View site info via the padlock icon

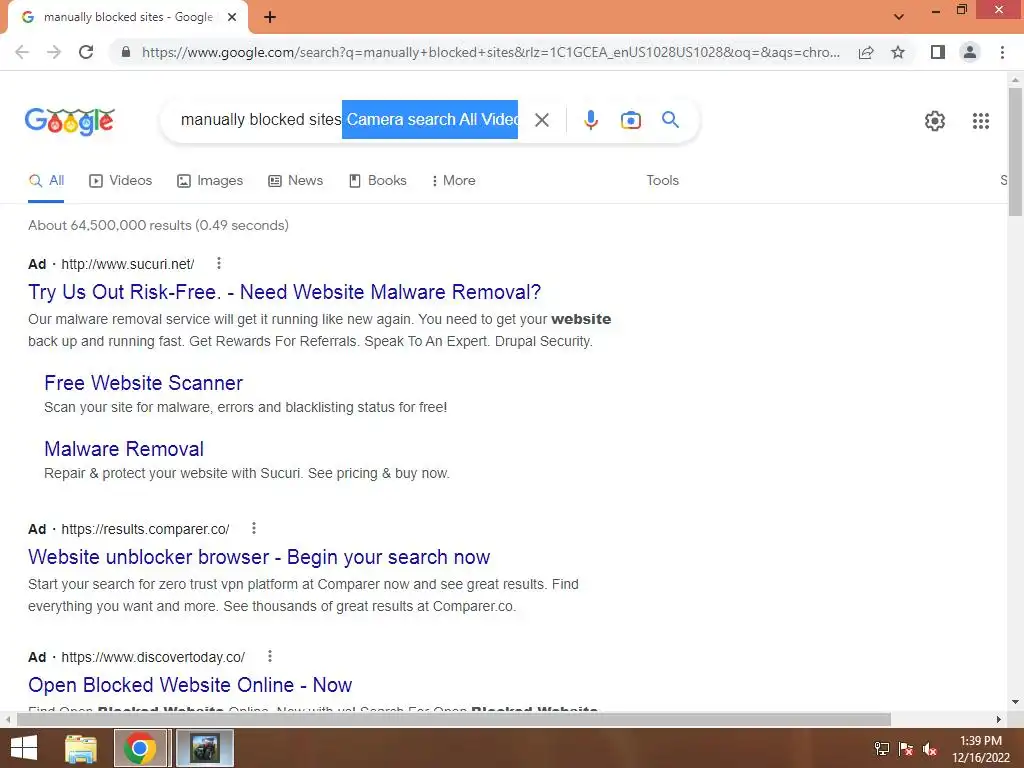coord(126,52)
